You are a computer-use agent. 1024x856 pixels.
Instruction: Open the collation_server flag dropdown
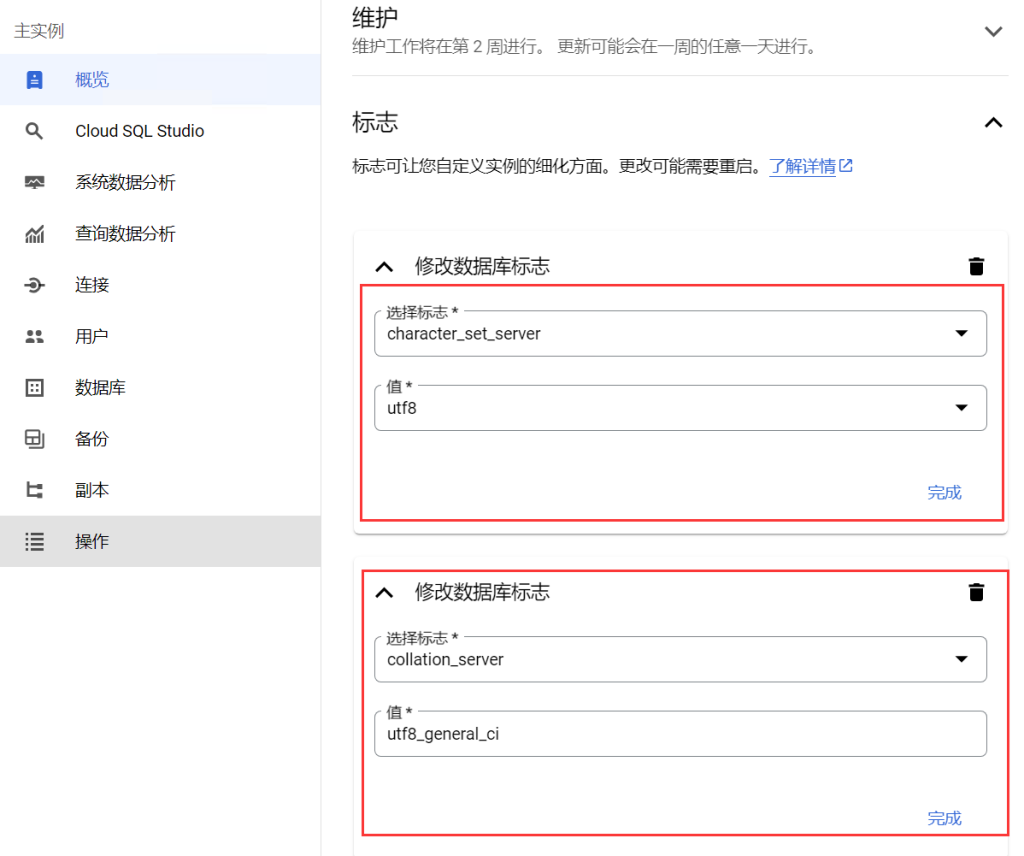tap(680, 659)
